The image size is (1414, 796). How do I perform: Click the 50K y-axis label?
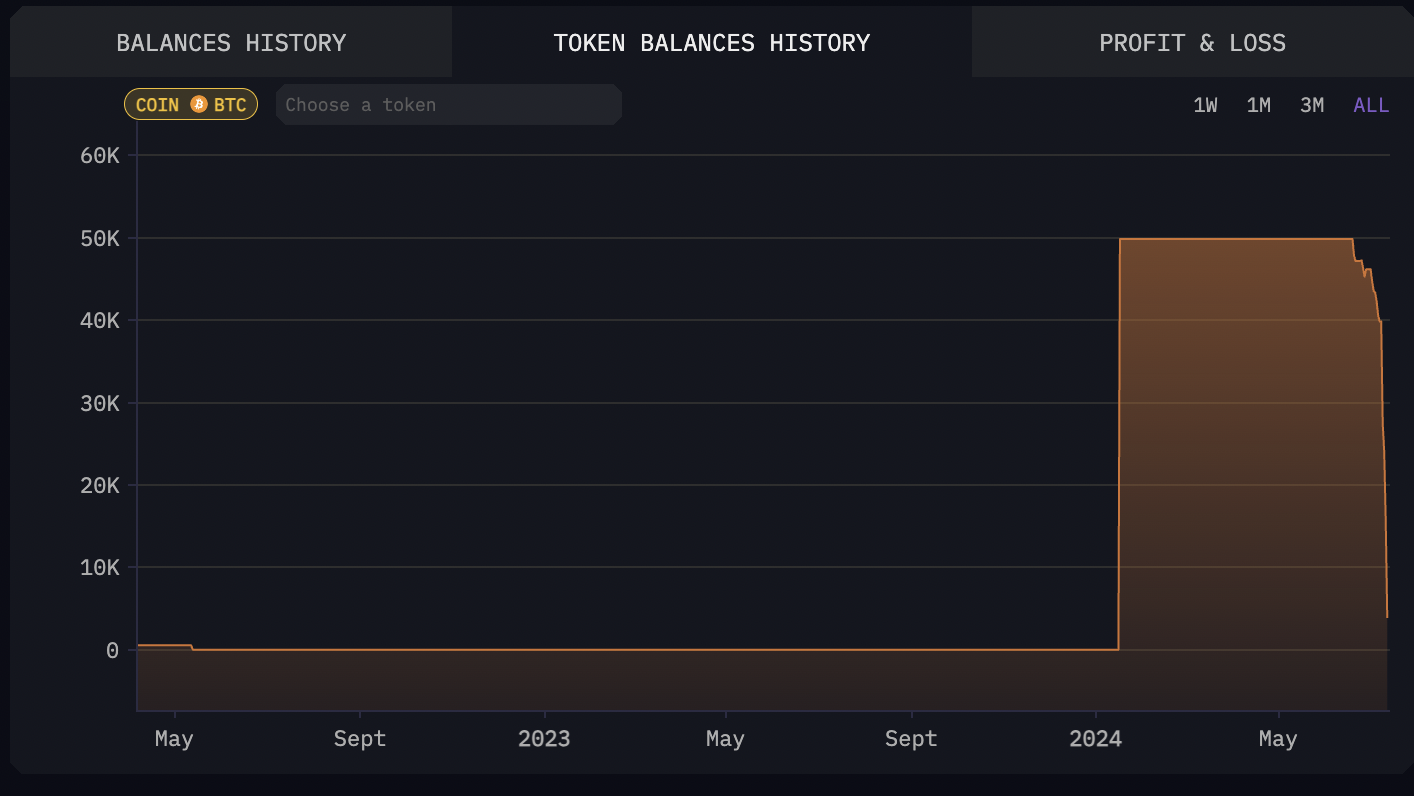click(x=99, y=239)
